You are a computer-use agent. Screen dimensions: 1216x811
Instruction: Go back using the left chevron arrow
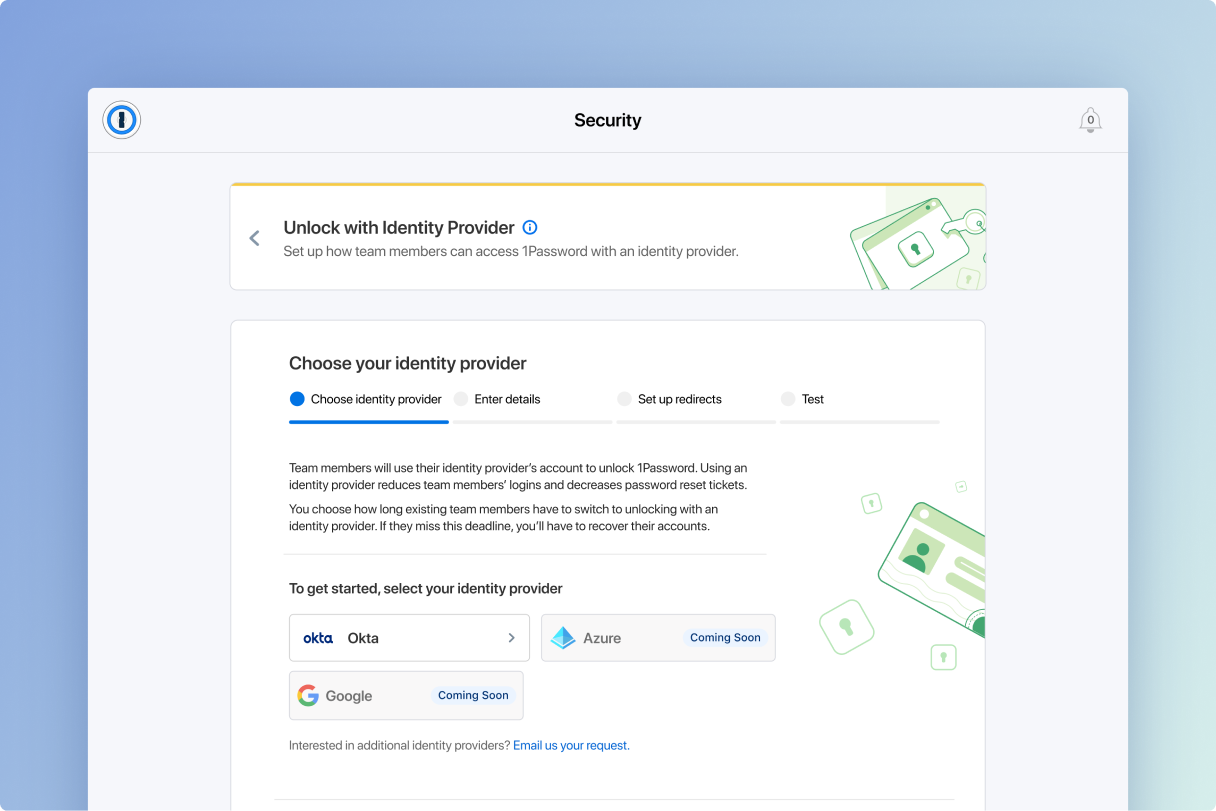tap(254, 238)
